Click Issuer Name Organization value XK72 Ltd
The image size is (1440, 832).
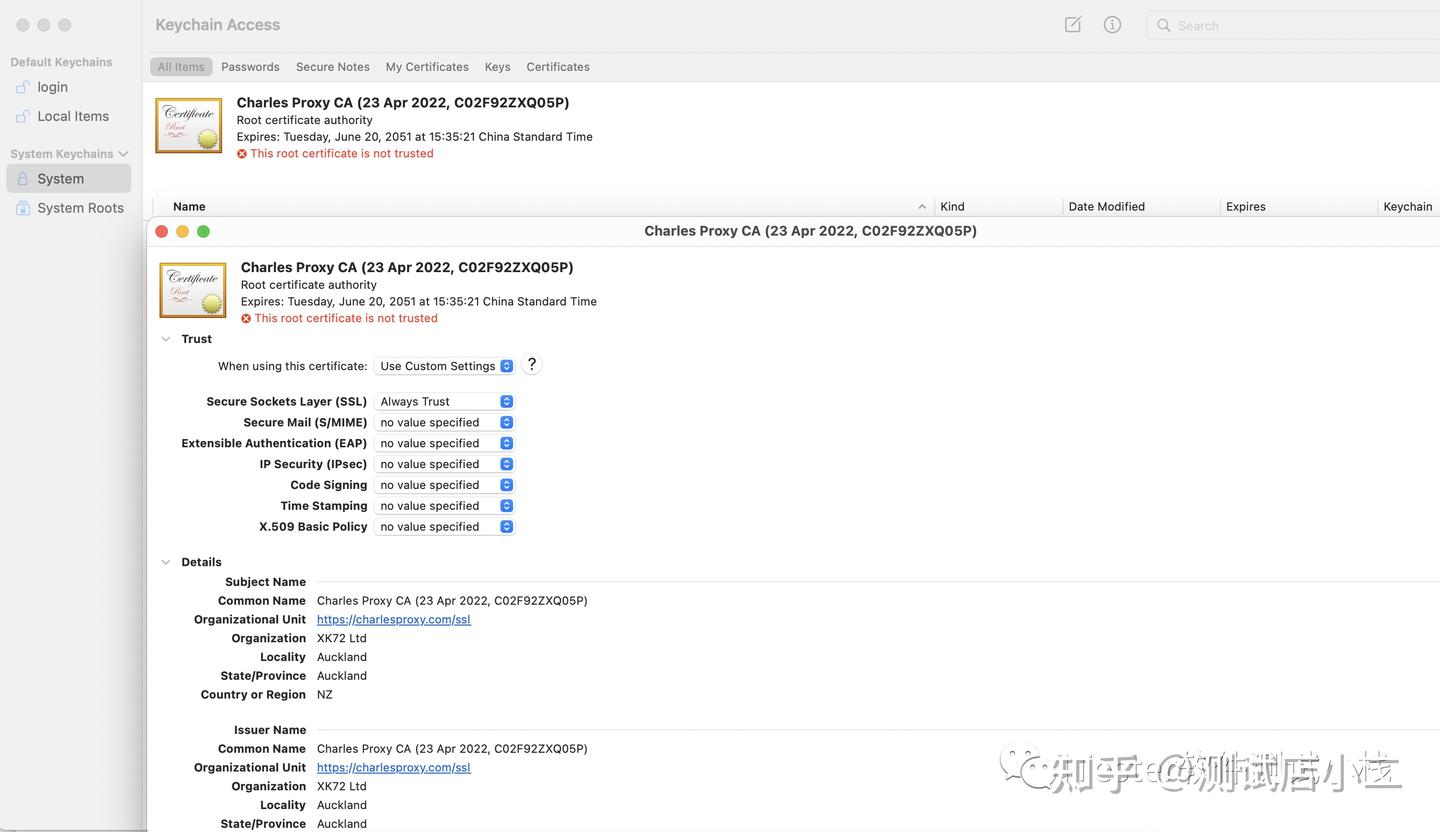click(342, 787)
